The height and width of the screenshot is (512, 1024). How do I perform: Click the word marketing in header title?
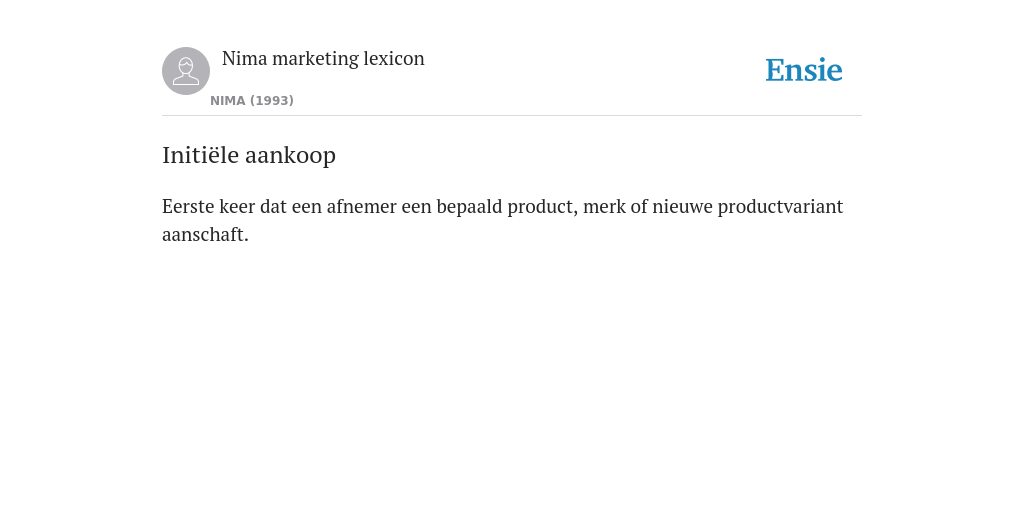[315, 59]
